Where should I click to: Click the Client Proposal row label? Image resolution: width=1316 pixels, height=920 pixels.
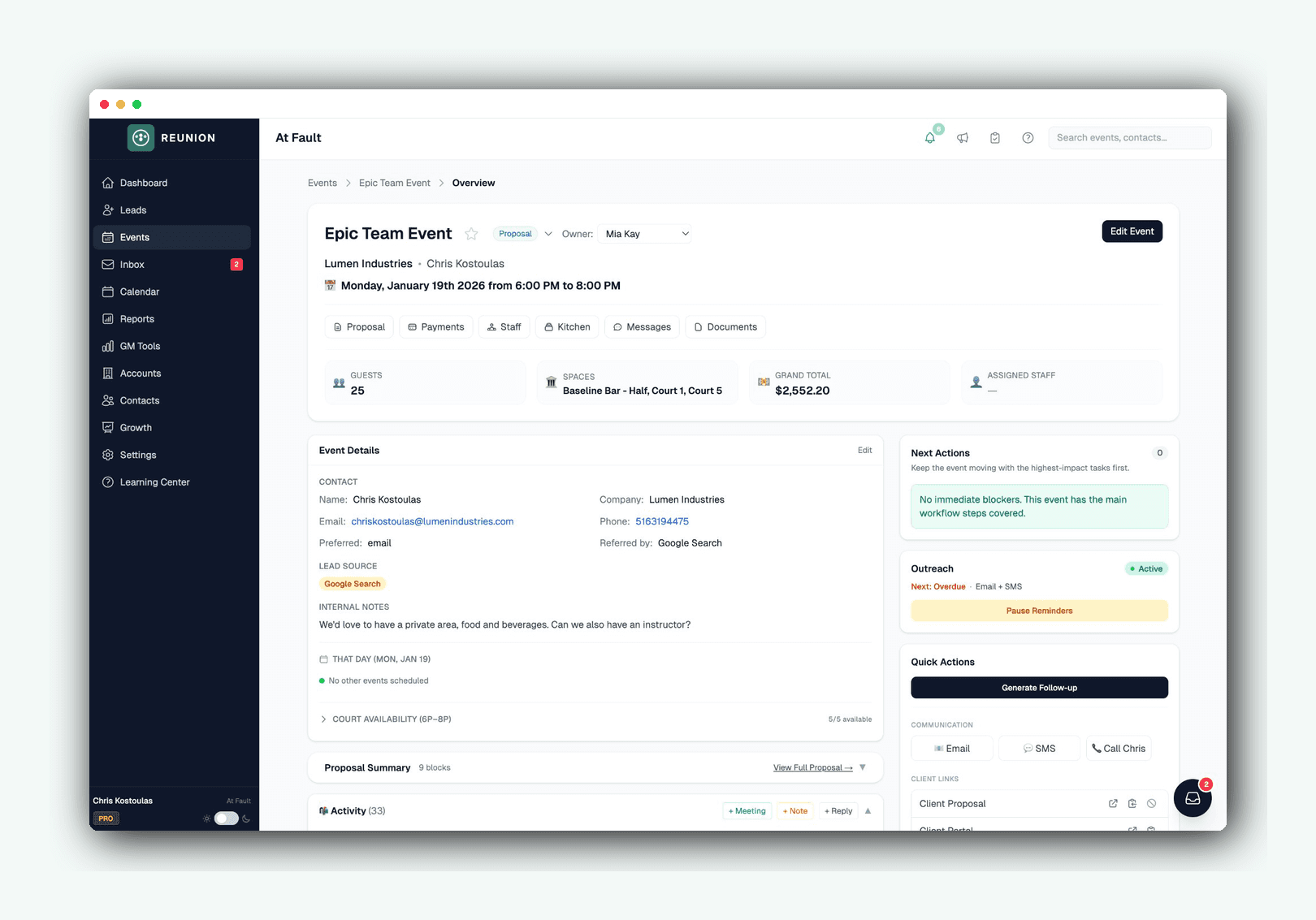[952, 804]
